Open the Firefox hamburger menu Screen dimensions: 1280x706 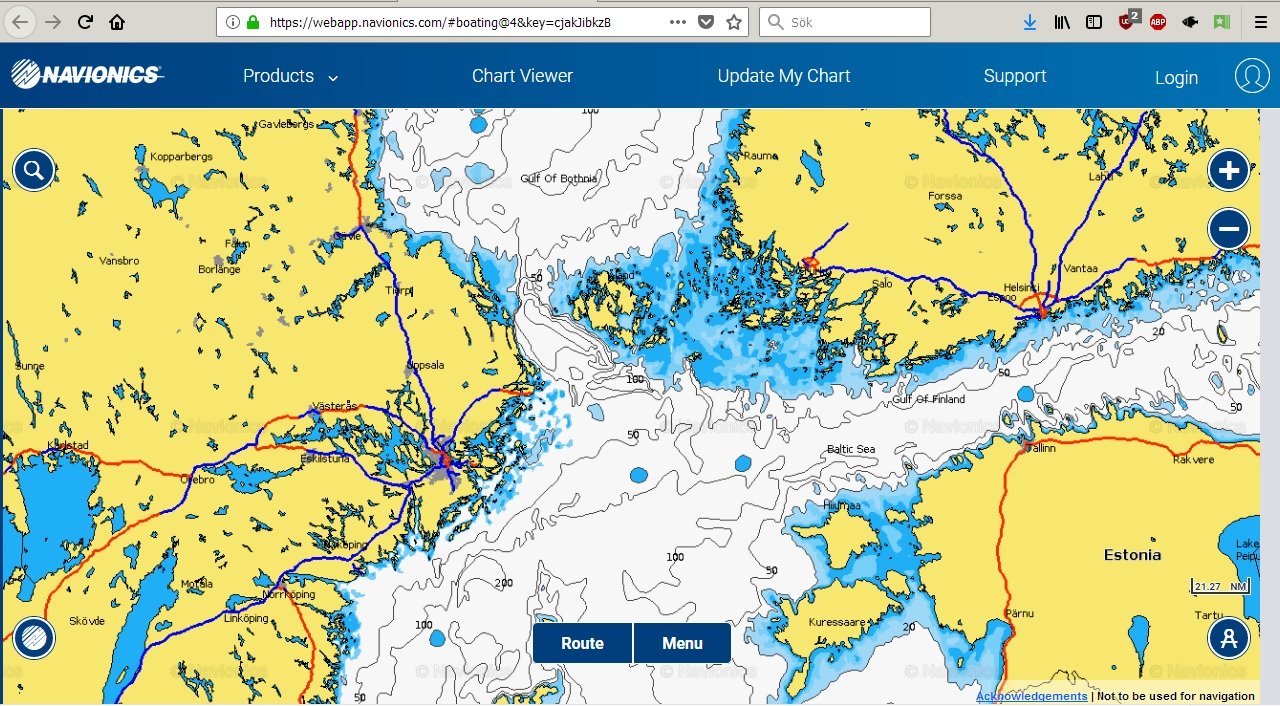pos(1260,22)
